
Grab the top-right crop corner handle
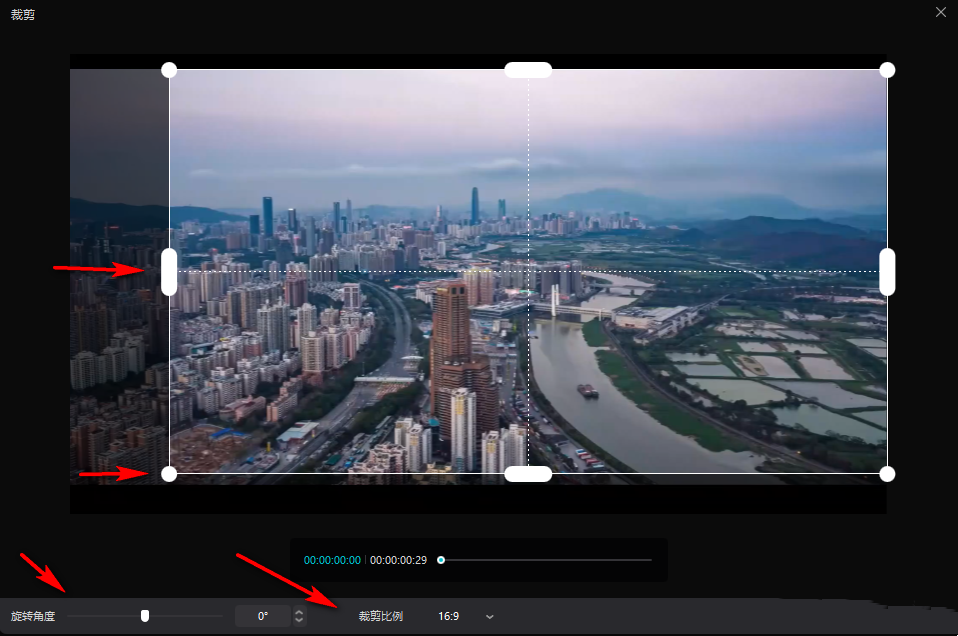click(887, 70)
